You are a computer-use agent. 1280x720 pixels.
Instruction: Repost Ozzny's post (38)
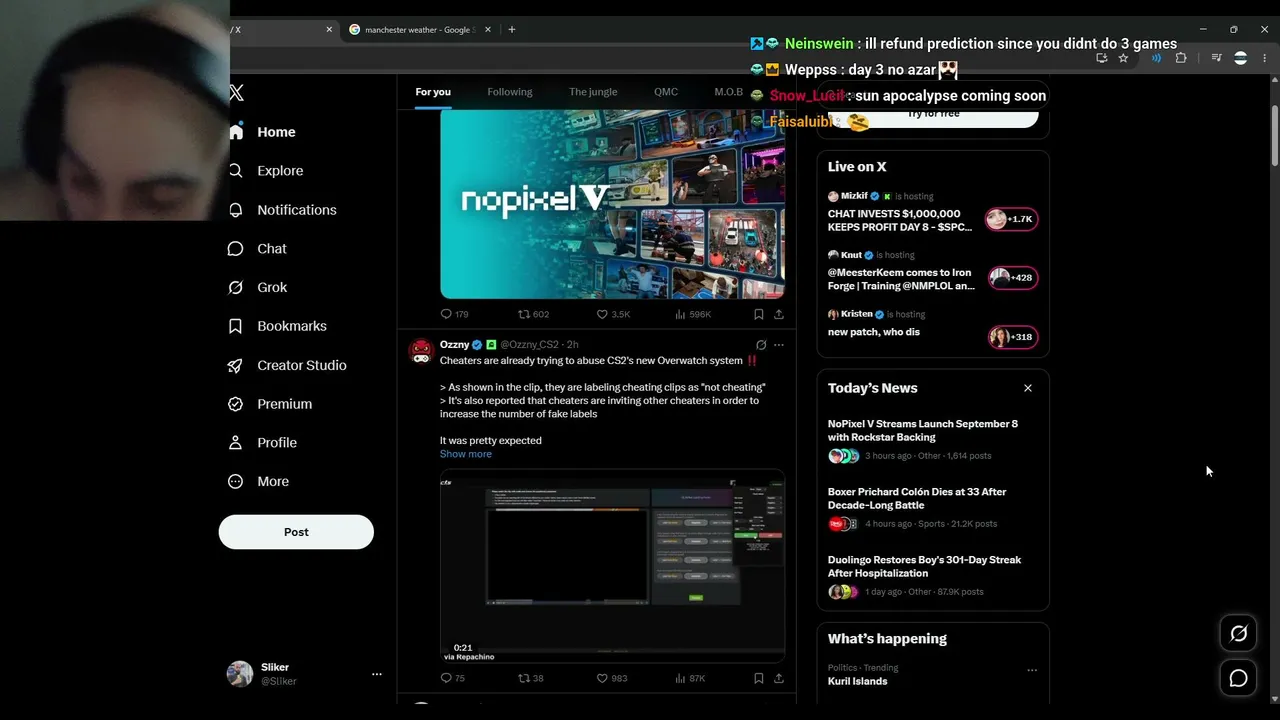click(531, 678)
